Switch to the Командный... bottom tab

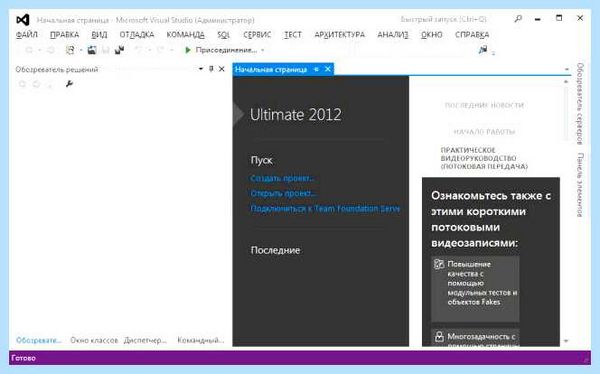201,340
